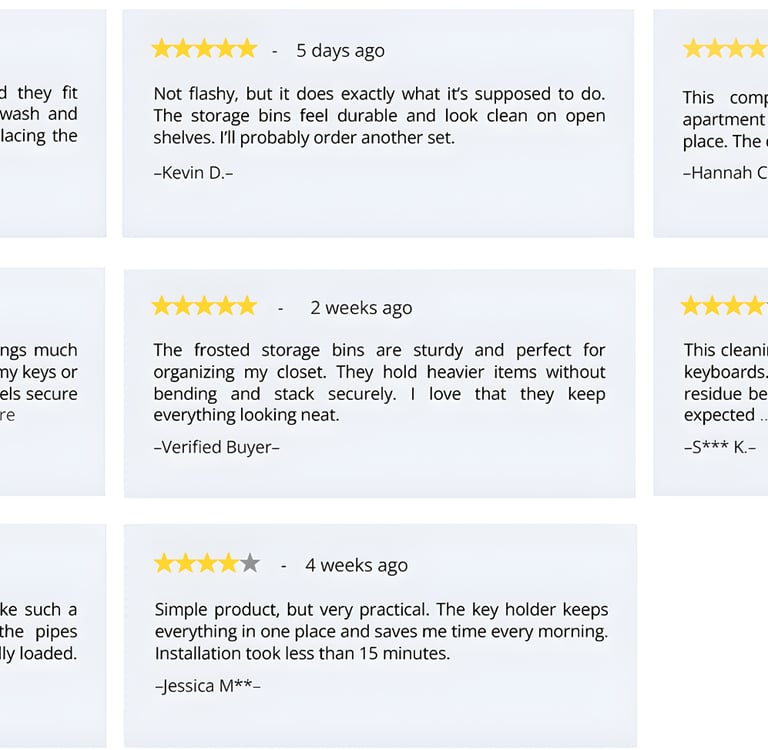Click the "Not flashy" review text

379,115
